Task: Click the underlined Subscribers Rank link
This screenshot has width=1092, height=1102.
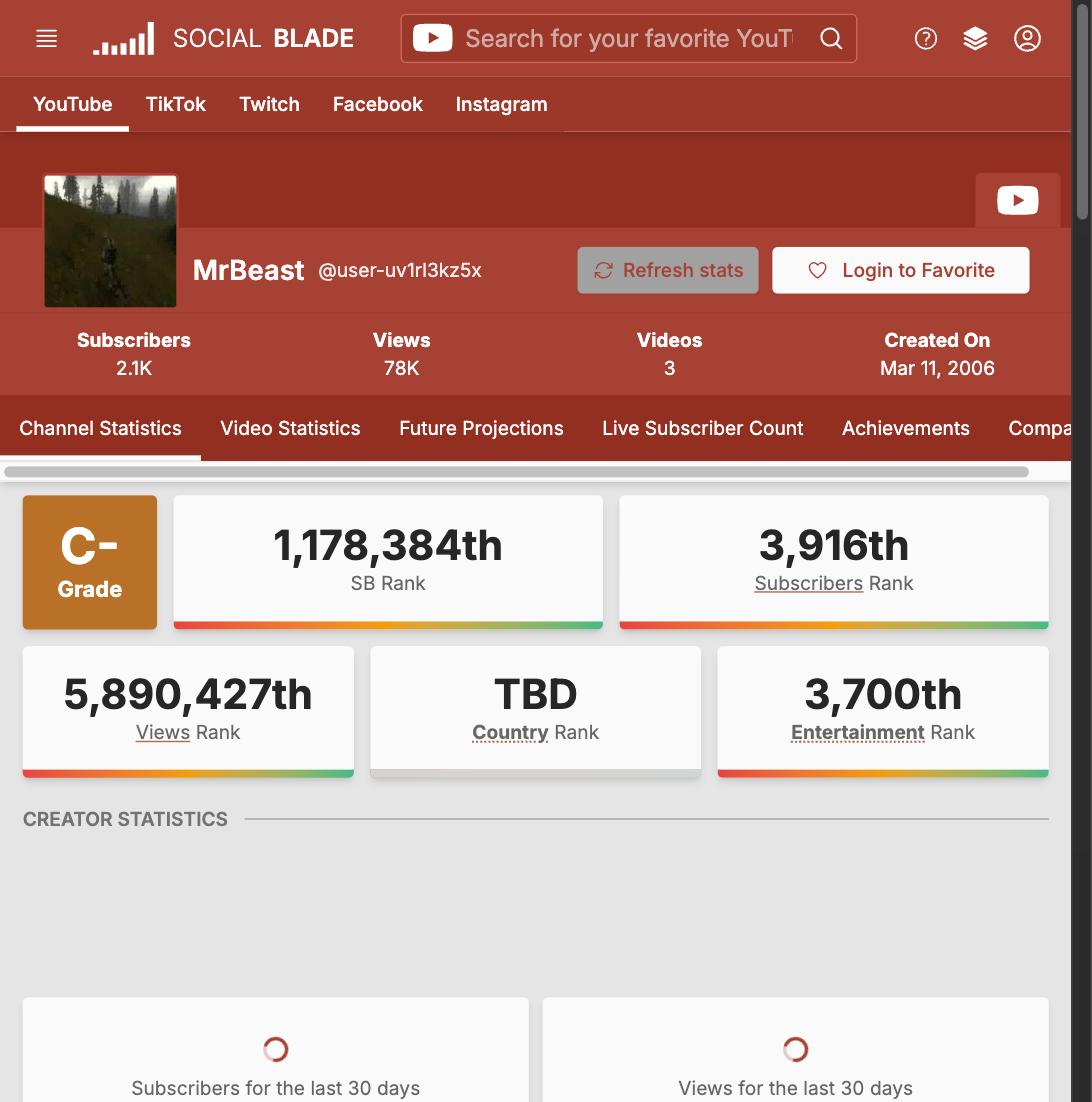Action: coord(808,583)
